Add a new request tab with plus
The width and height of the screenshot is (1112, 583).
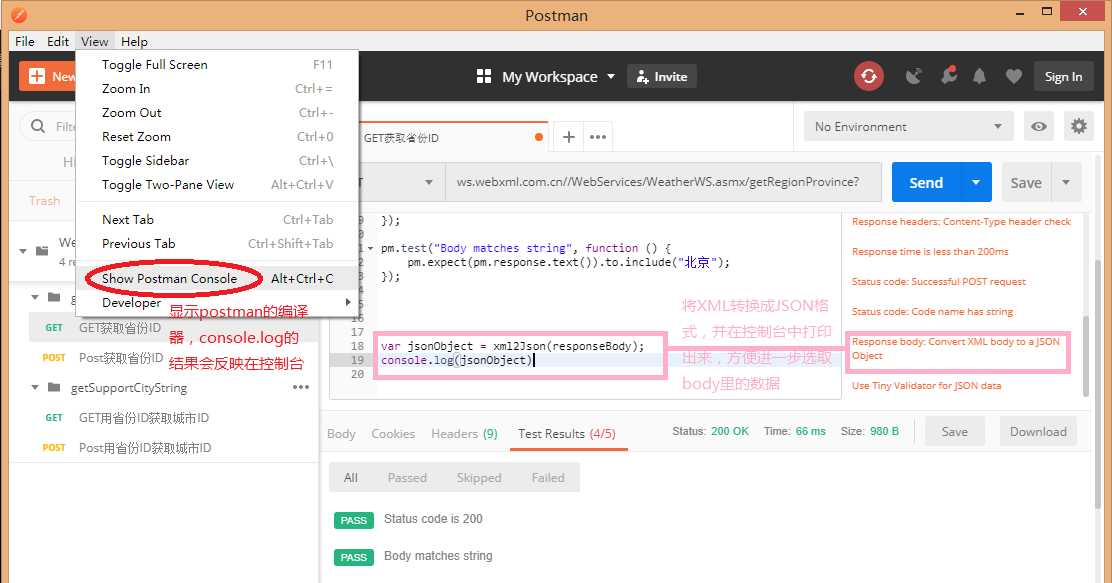[x=568, y=137]
